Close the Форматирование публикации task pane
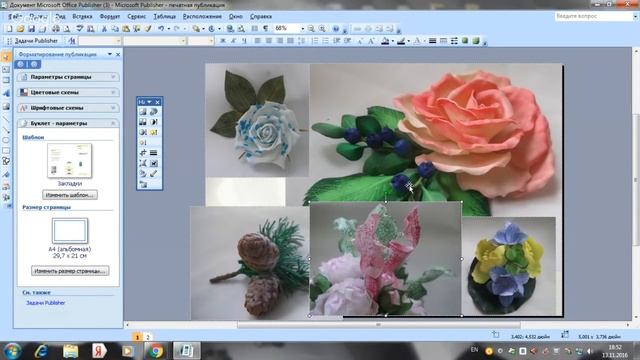The width and height of the screenshot is (640, 360). coord(118,54)
